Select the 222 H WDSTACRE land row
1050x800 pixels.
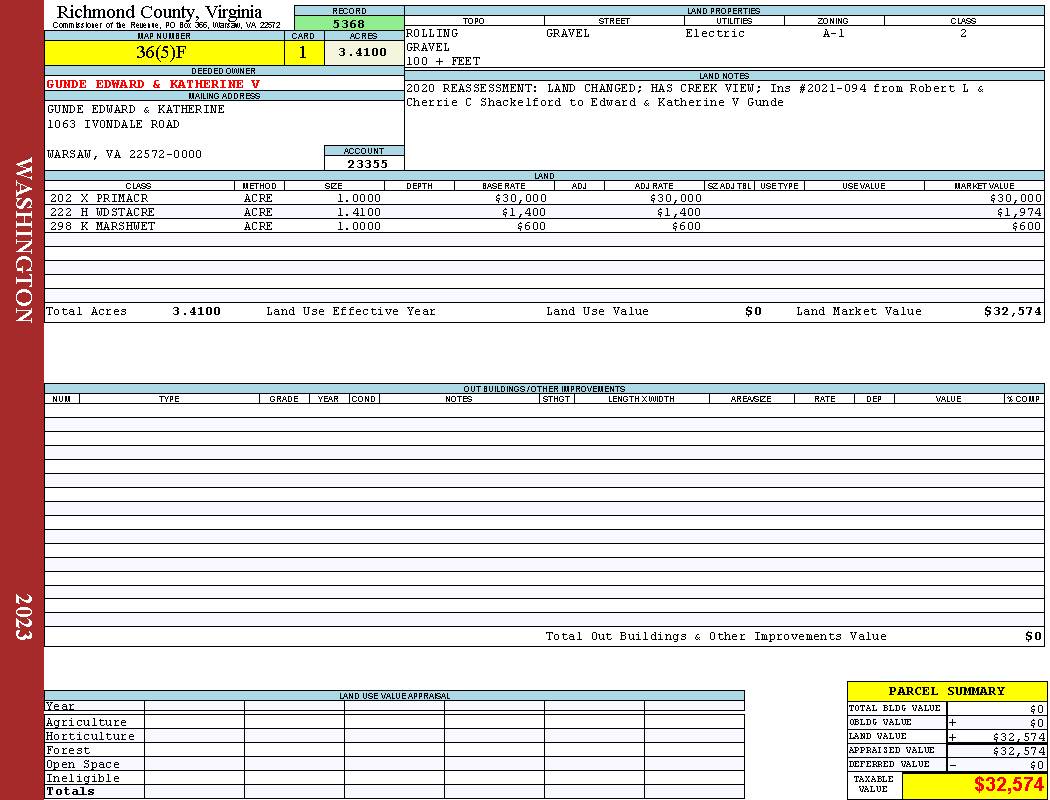(544, 212)
